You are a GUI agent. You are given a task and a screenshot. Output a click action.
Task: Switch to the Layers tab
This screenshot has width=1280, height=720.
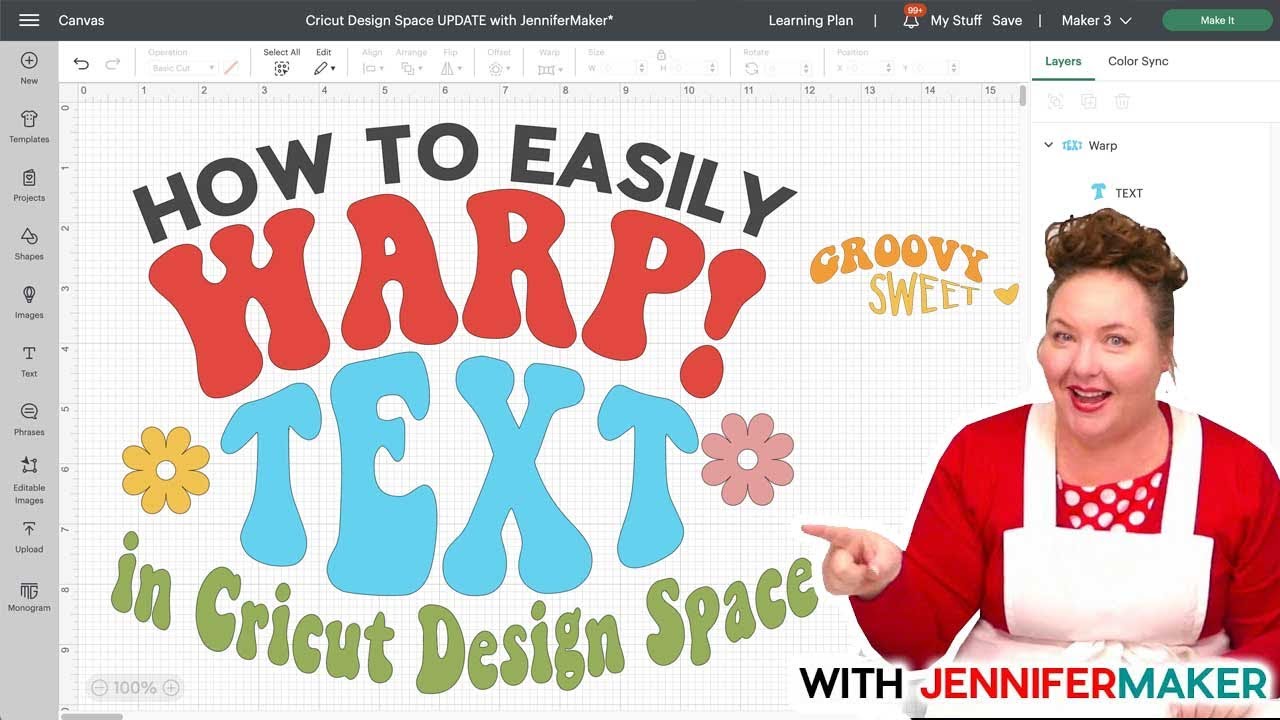pyautogui.click(x=1063, y=61)
